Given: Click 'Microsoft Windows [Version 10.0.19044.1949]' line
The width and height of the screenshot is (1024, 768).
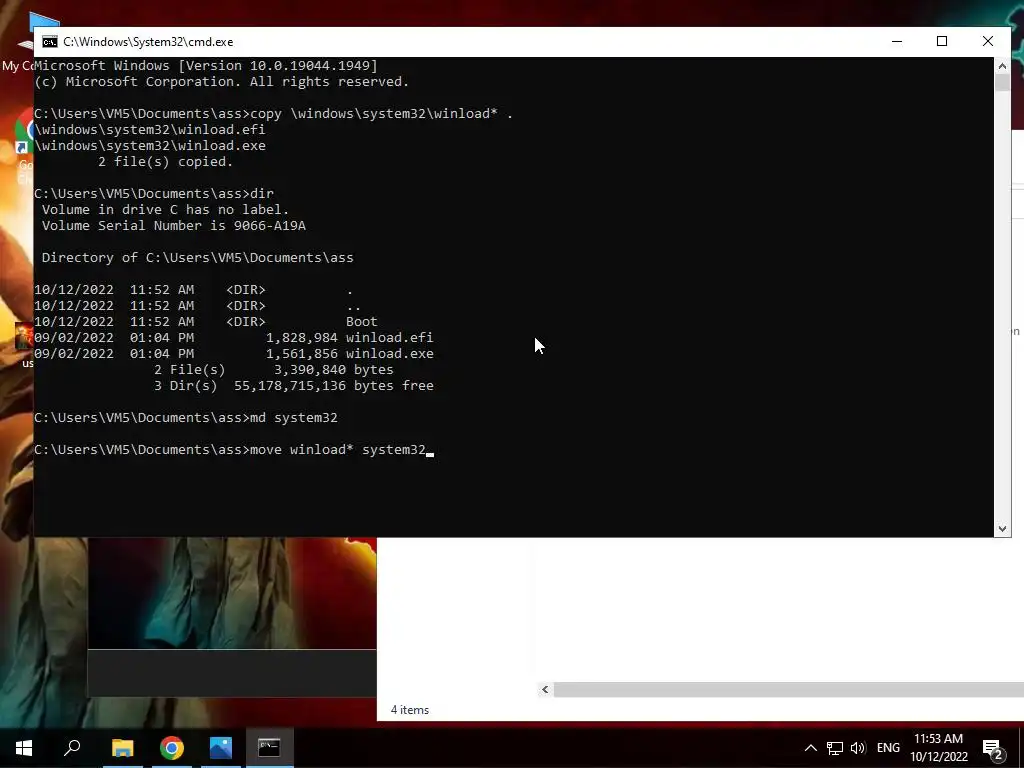Looking at the screenshot, I should 206,65.
